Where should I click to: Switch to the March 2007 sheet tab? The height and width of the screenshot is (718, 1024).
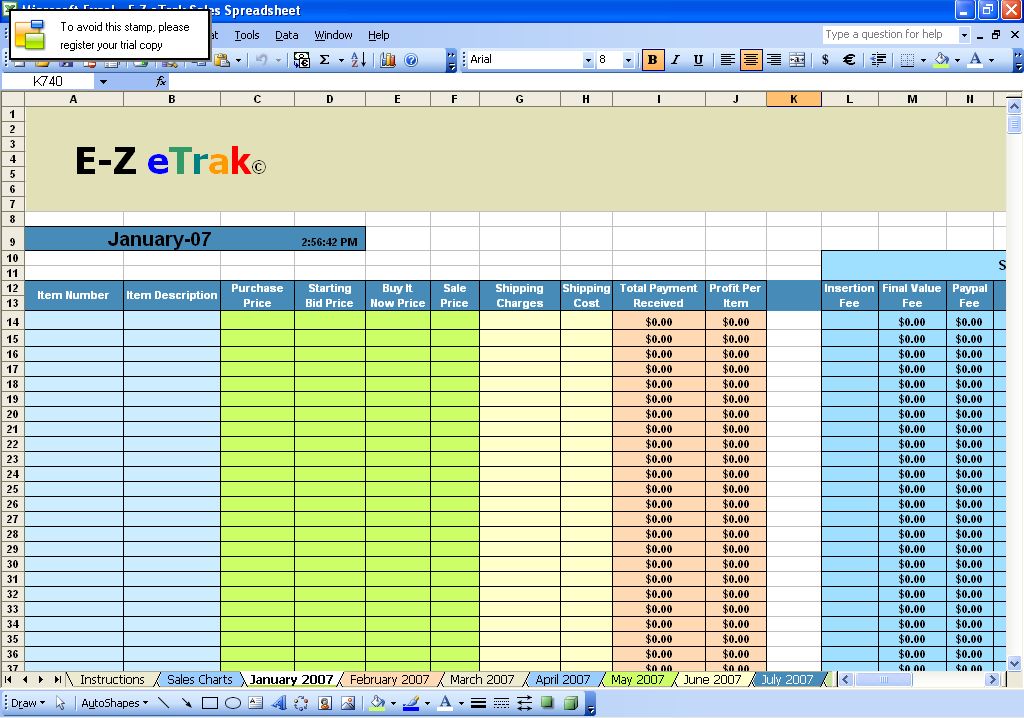482,679
